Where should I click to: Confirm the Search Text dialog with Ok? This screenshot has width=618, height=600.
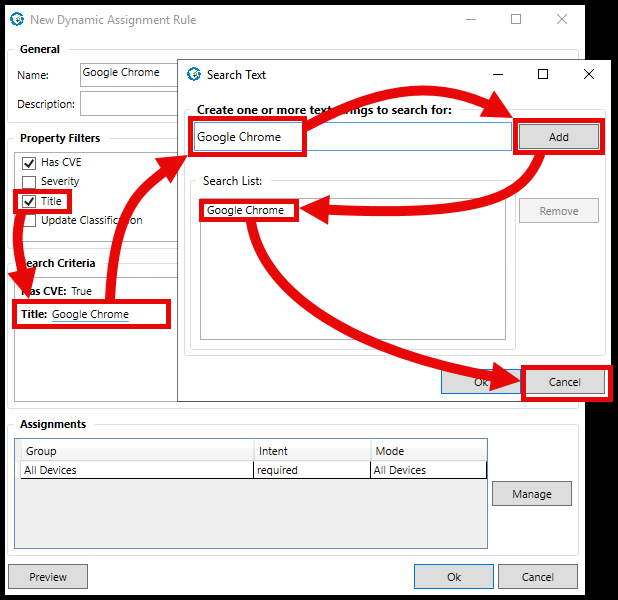tap(480, 382)
